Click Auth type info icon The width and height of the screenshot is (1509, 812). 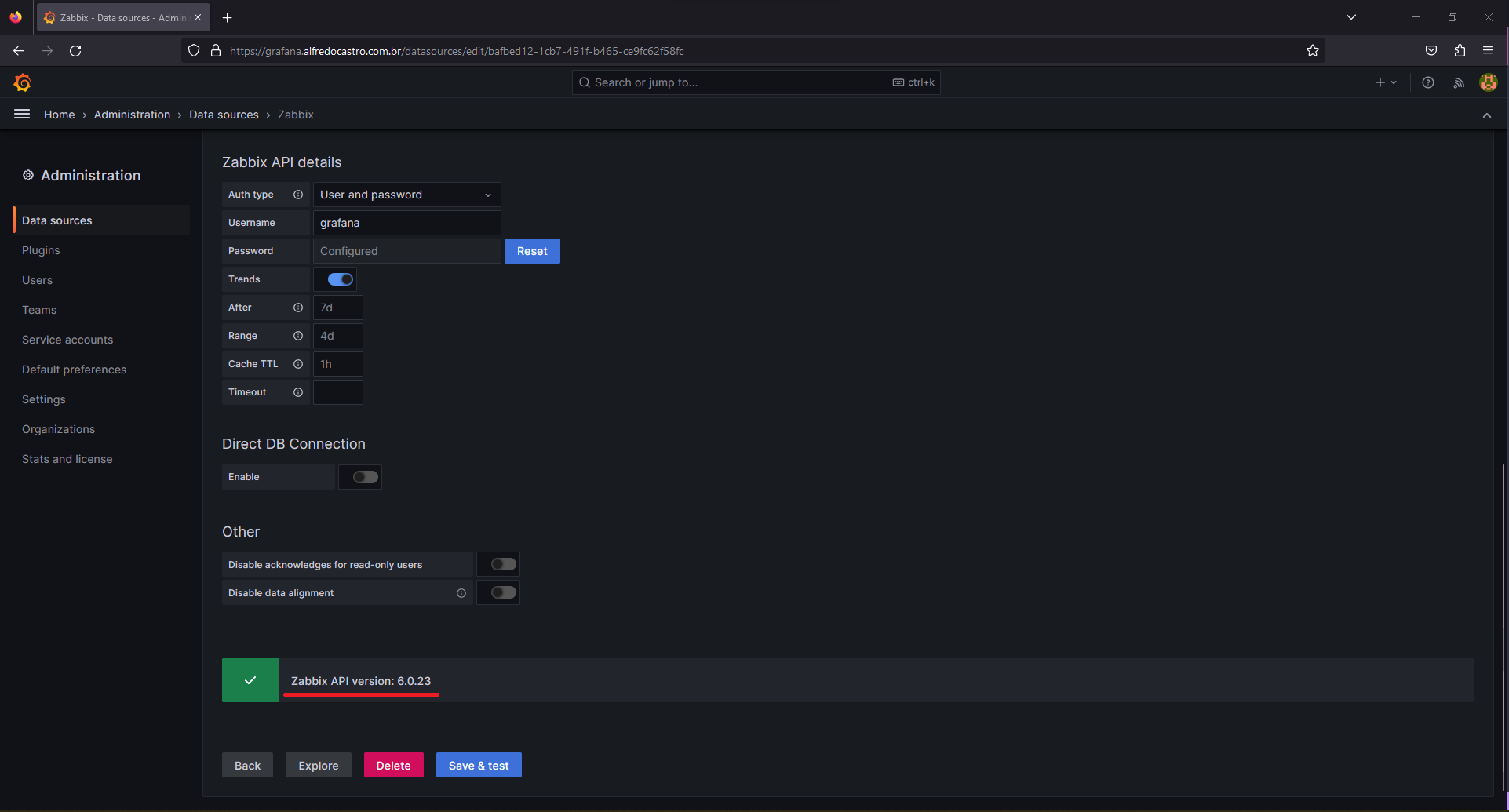298,195
